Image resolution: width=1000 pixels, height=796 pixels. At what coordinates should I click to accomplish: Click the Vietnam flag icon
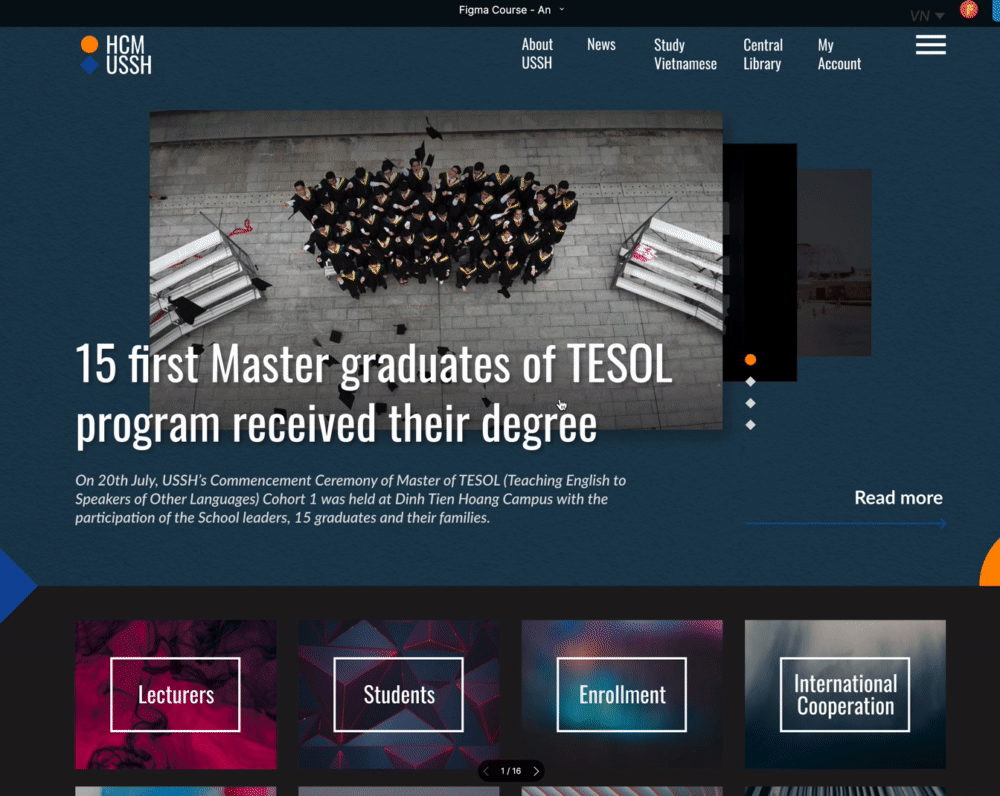point(968,10)
